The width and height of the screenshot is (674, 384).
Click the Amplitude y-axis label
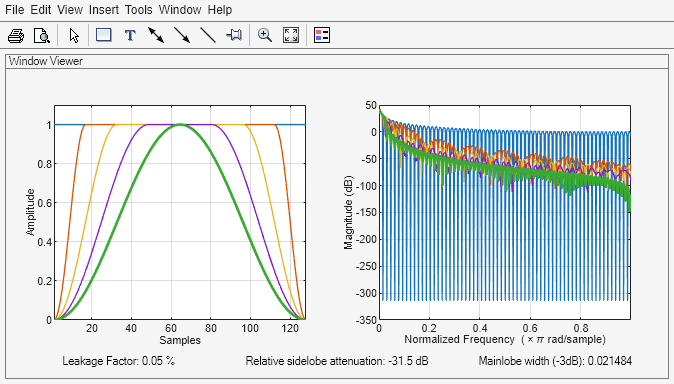tap(30, 212)
